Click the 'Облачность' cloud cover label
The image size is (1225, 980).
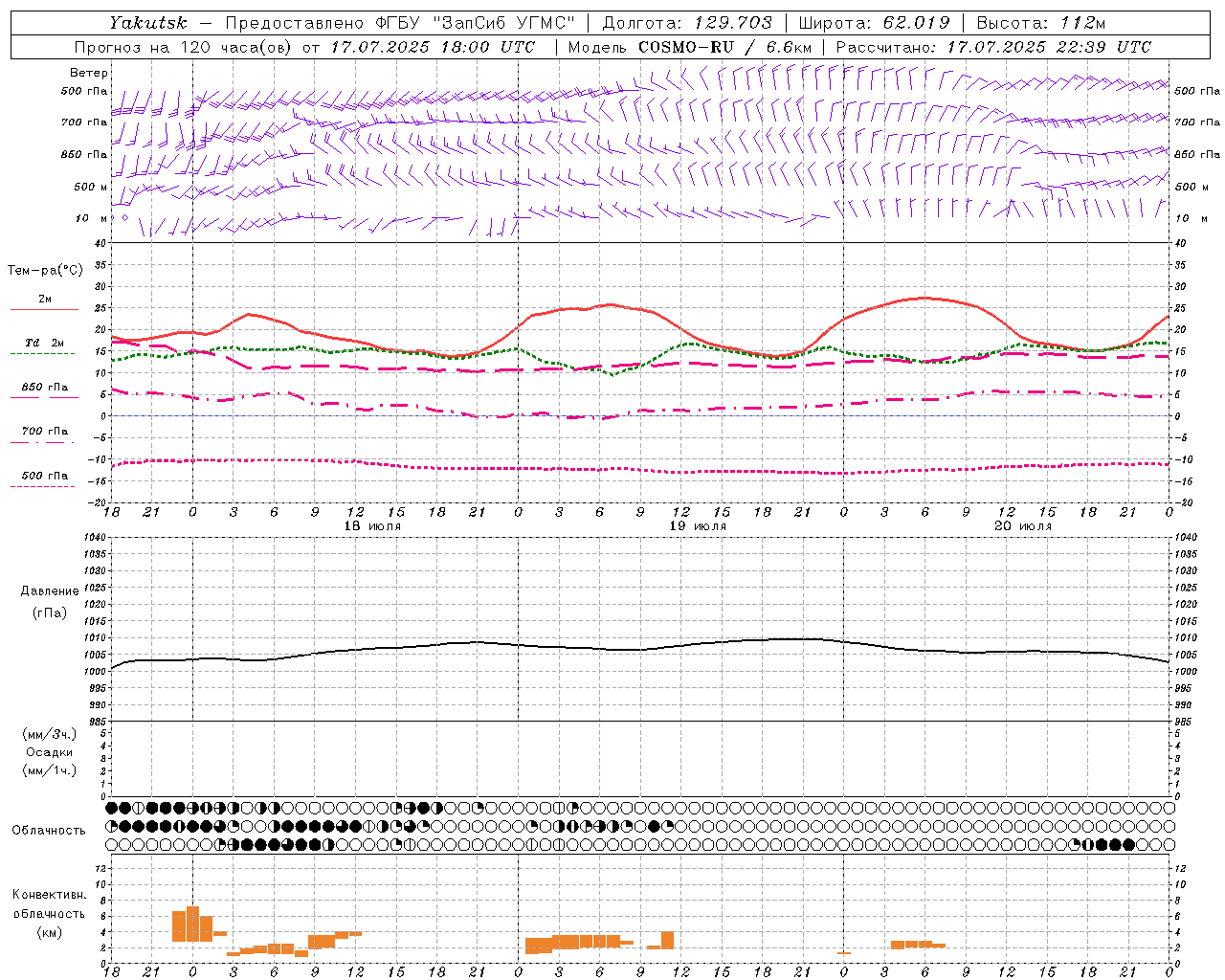pos(49,830)
